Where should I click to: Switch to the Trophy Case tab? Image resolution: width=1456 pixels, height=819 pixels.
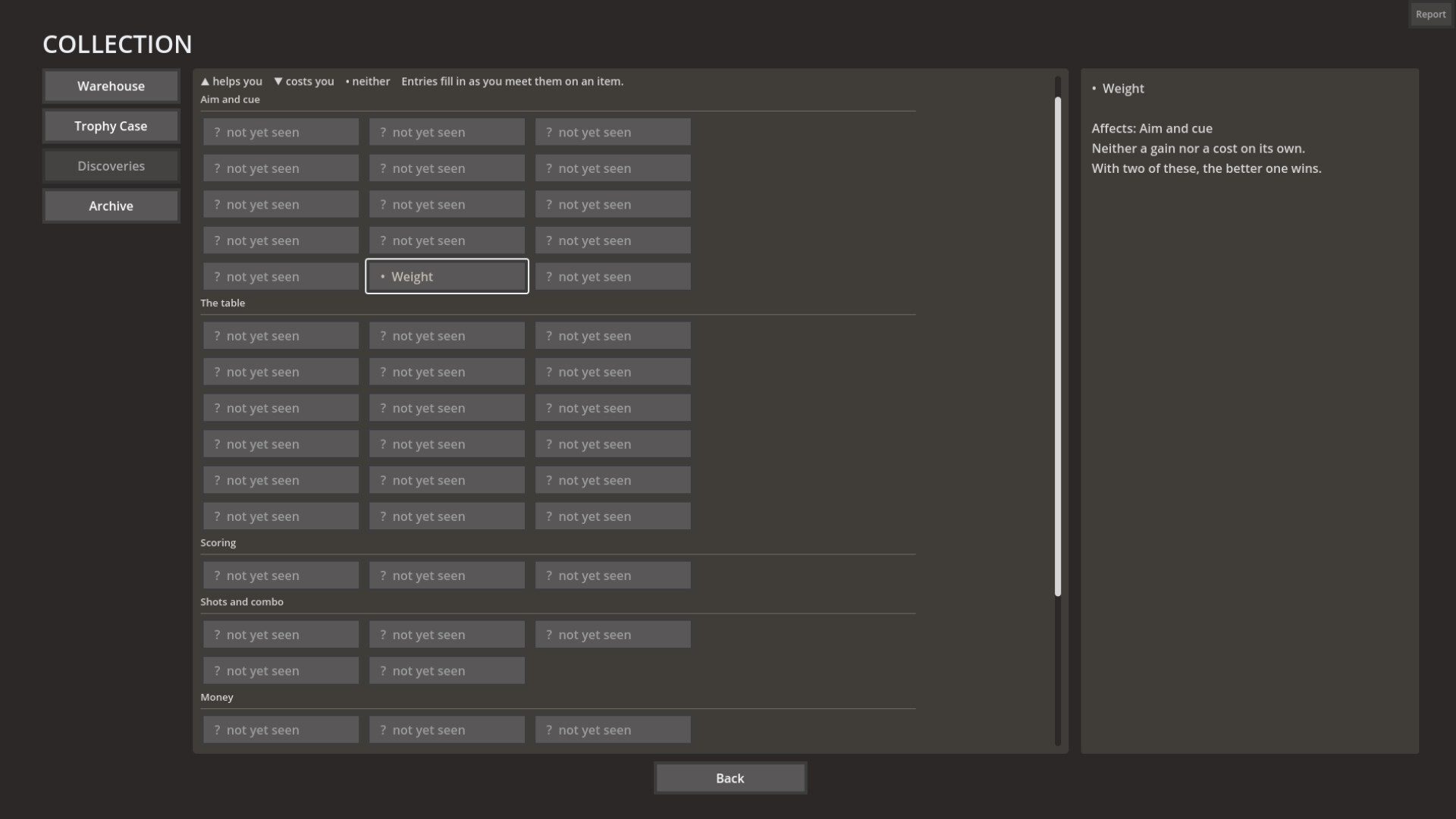click(111, 126)
